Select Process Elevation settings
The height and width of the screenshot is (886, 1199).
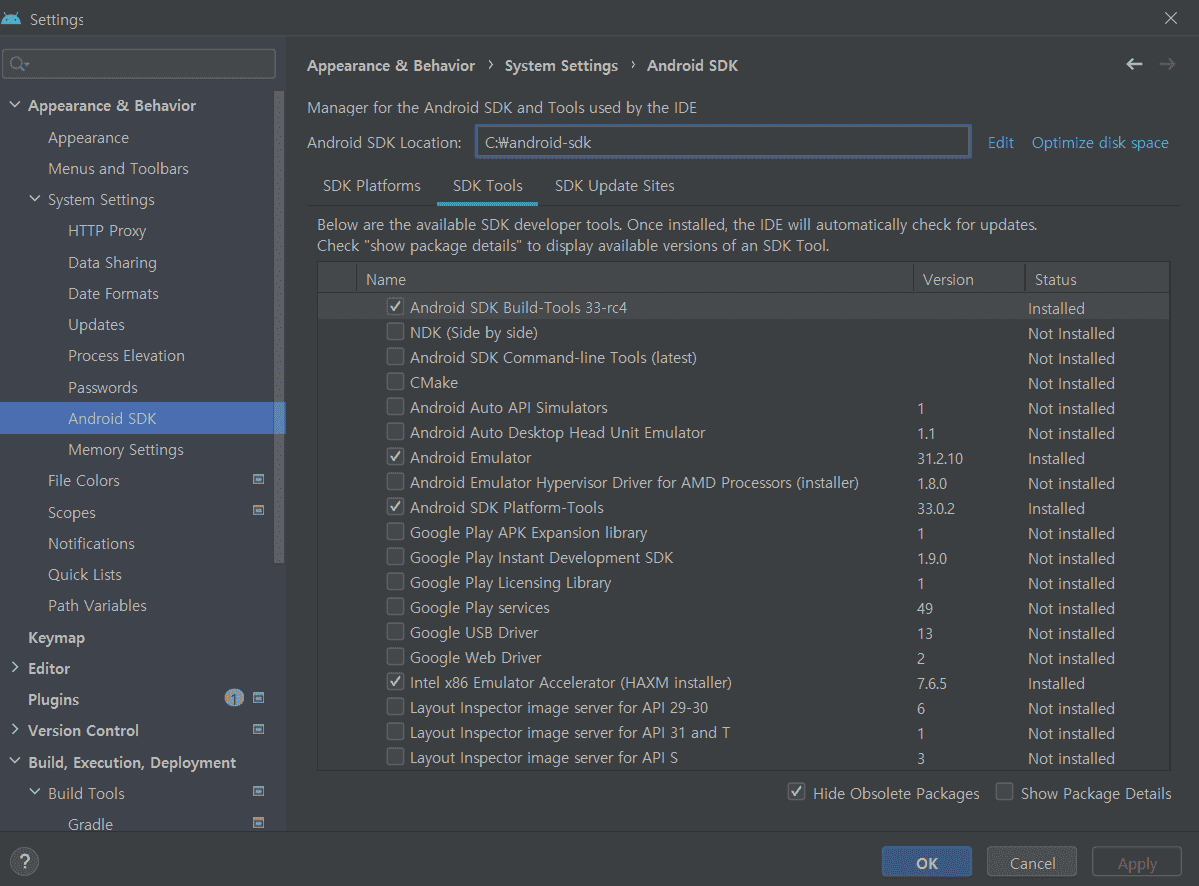tap(126, 355)
